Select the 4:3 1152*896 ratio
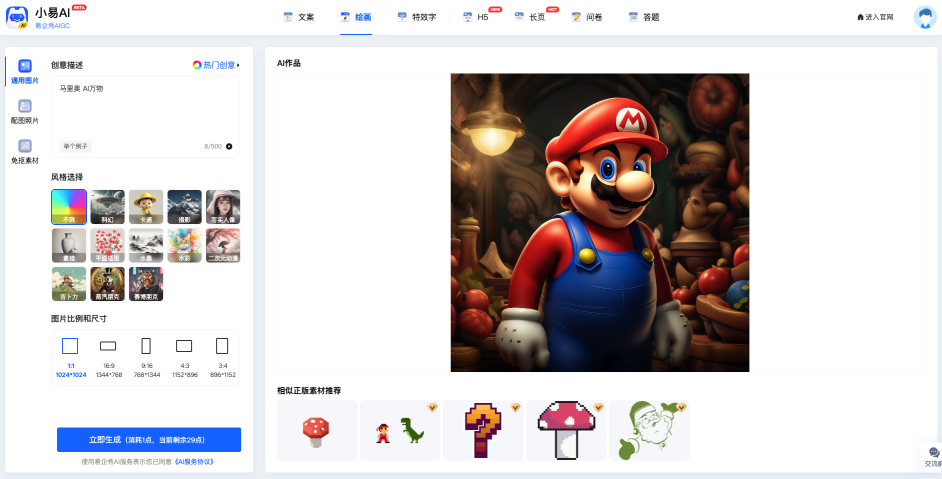942x479 pixels. 184,358
